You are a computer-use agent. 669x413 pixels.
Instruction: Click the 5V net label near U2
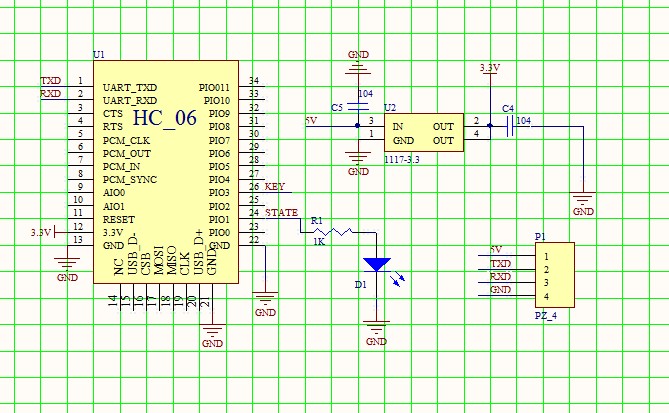point(310,121)
